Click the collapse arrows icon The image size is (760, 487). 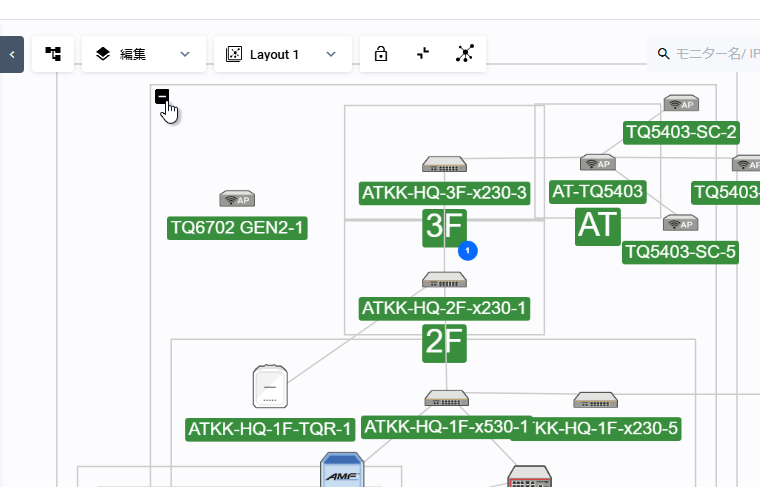click(423, 53)
